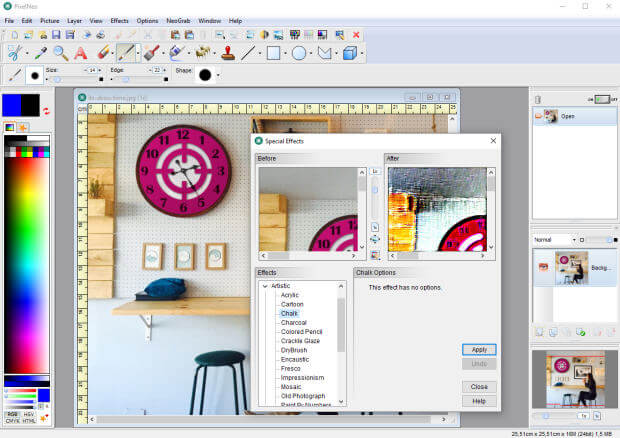This screenshot has width=620, height=438.
Task: Close the Special Effects dialog via Close button
Action: [x=479, y=387]
